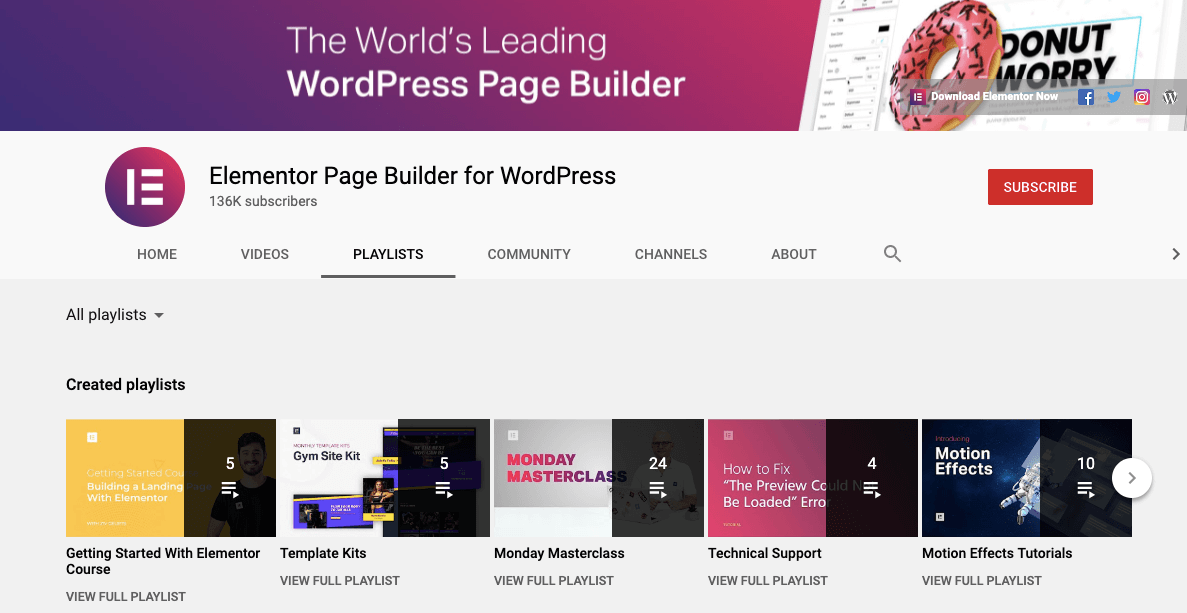The height and width of the screenshot is (613, 1187).
Task: Click the Created playlists heading
Action: click(x=126, y=384)
